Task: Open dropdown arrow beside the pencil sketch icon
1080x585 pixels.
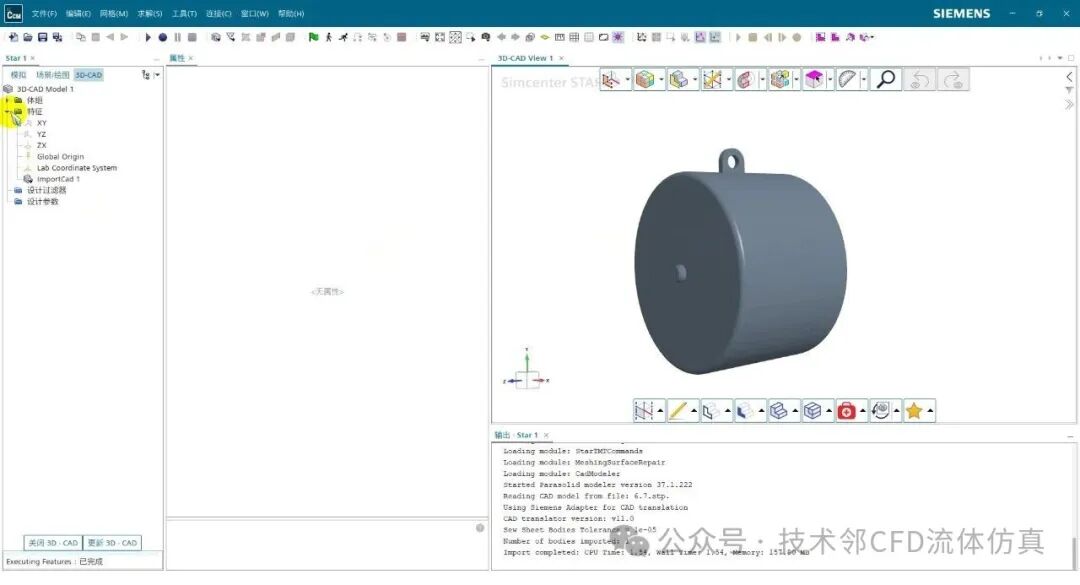Action: [694, 411]
